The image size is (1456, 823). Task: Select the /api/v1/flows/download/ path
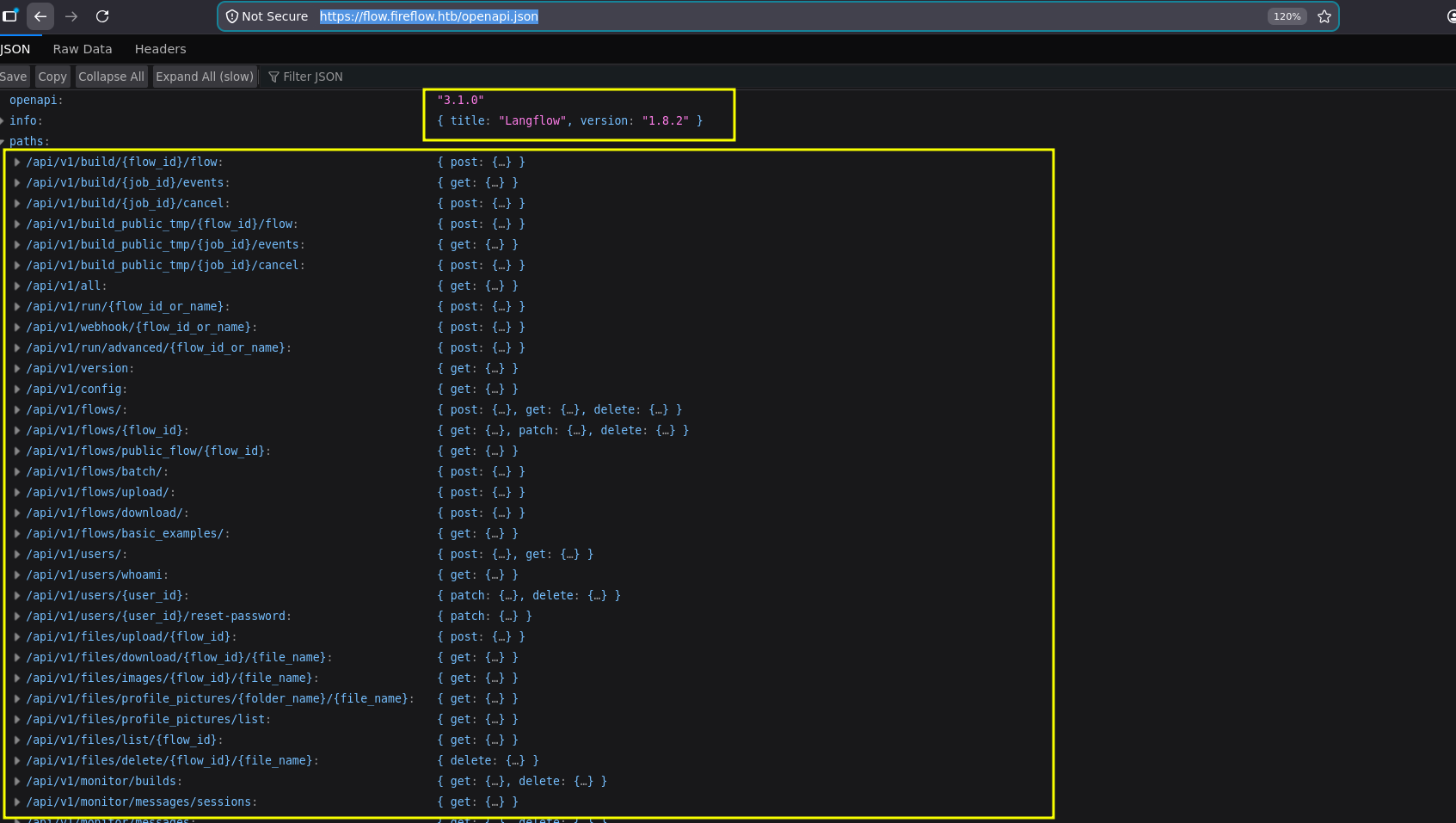108,513
